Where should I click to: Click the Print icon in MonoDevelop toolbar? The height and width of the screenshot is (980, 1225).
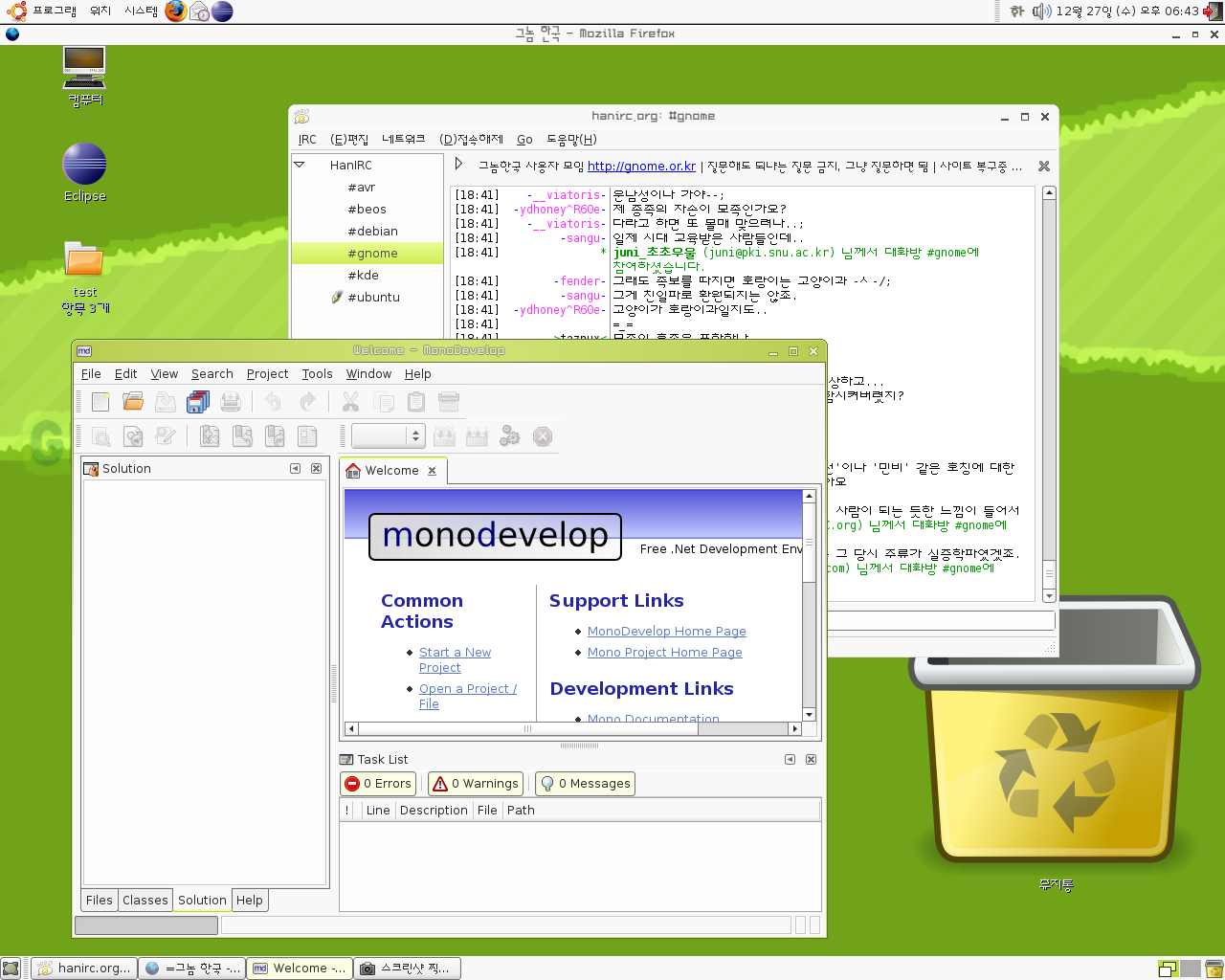(x=231, y=402)
